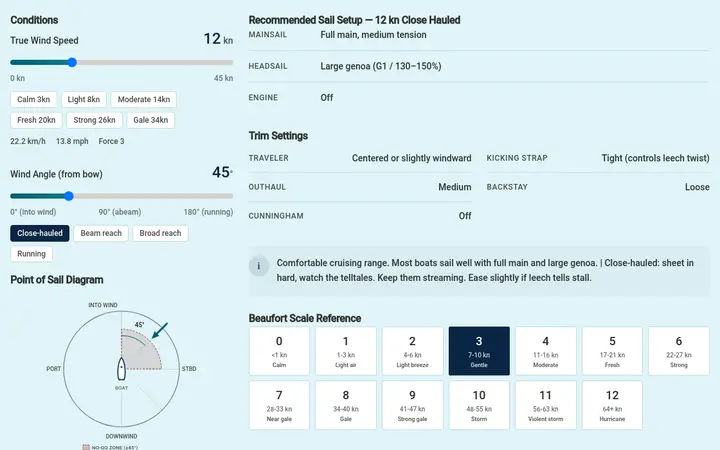This screenshot has height=450, width=720.
Task: Click 'Large genoa (G1 / 130–150%)' value
Action: [x=381, y=66]
